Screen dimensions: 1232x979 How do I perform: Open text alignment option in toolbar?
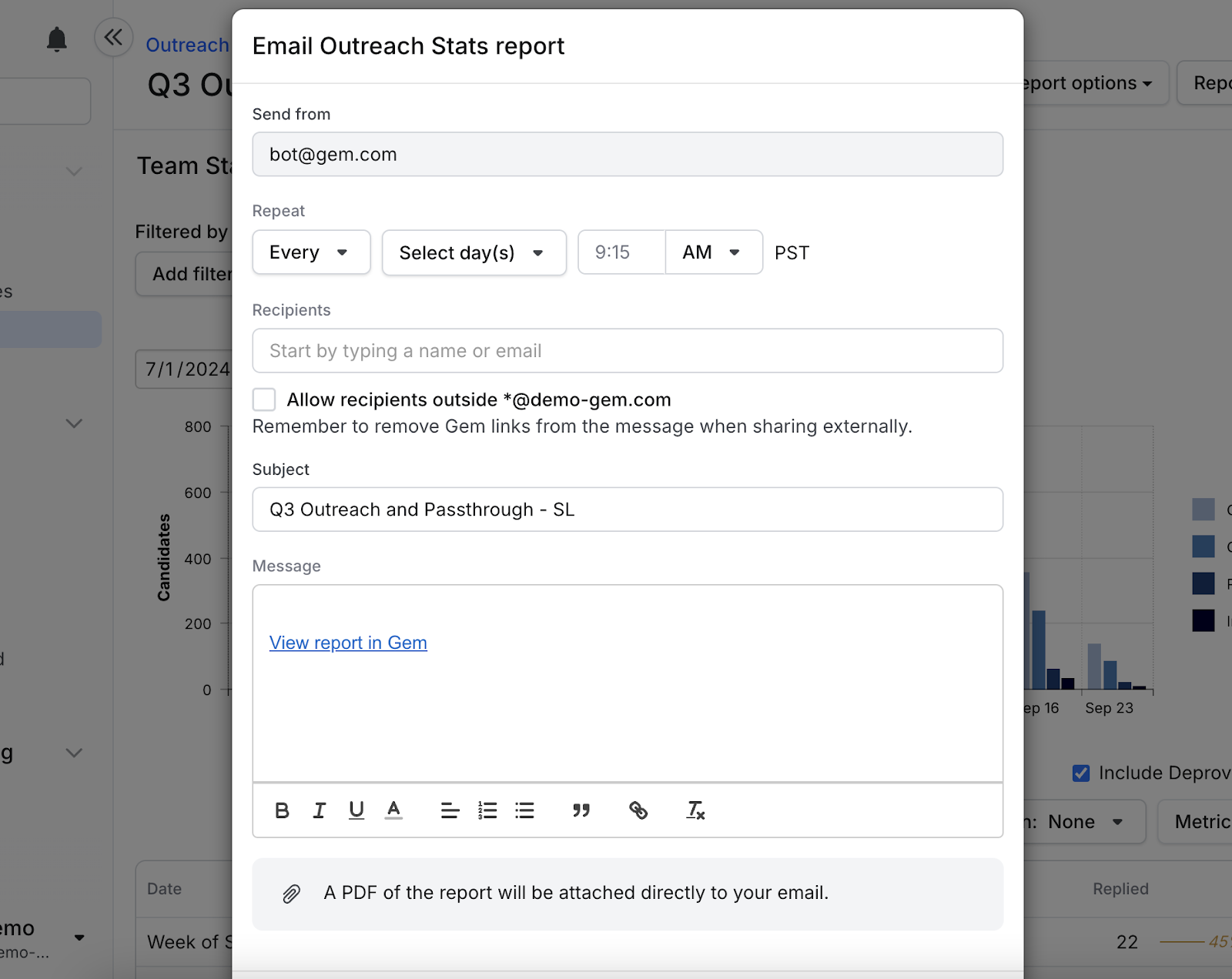click(x=450, y=810)
